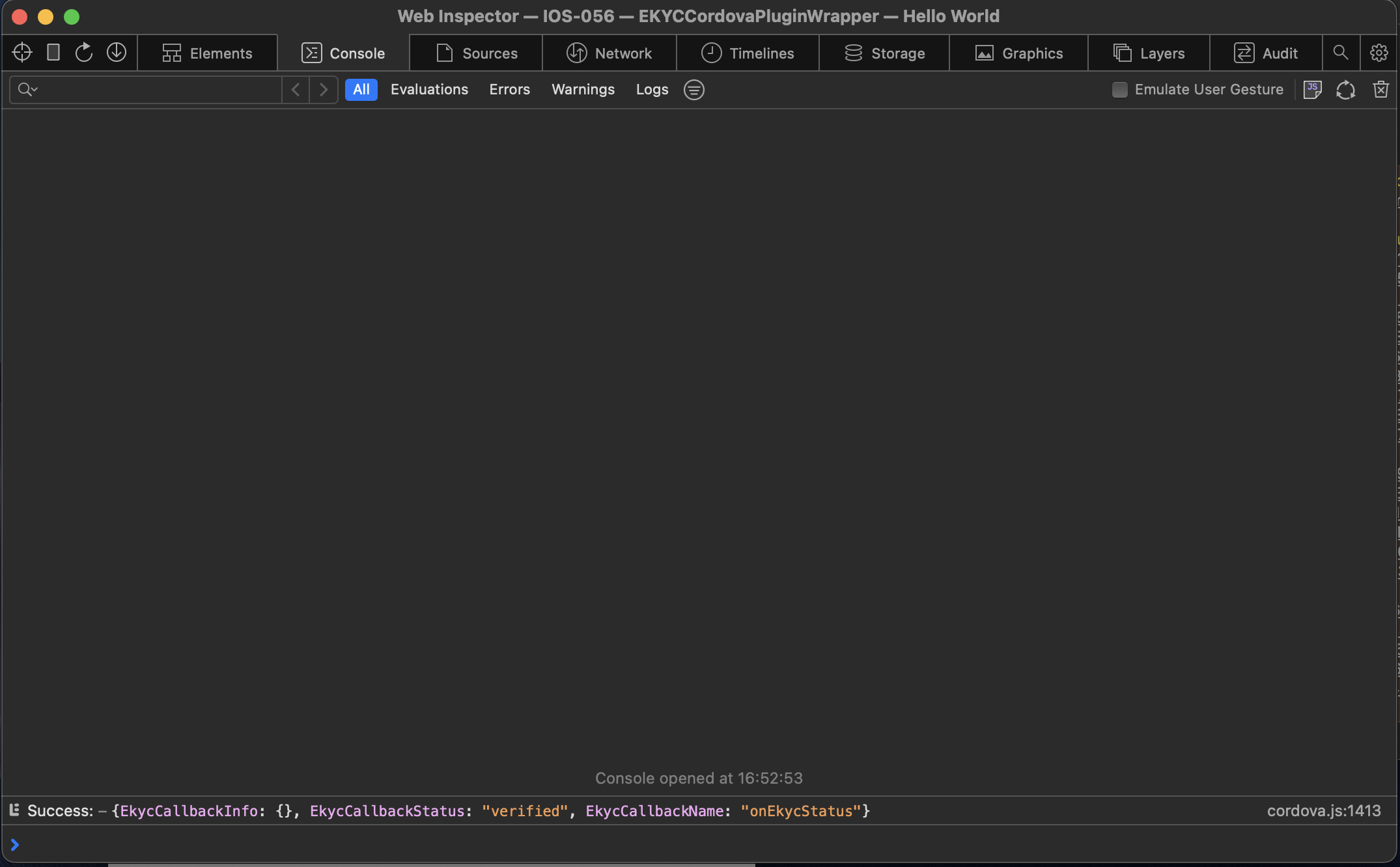Clear console log with trash icon

[1380, 90]
